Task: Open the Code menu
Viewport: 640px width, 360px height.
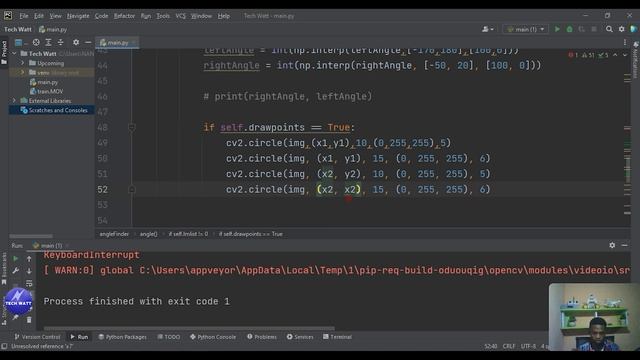Action: pos(101,16)
